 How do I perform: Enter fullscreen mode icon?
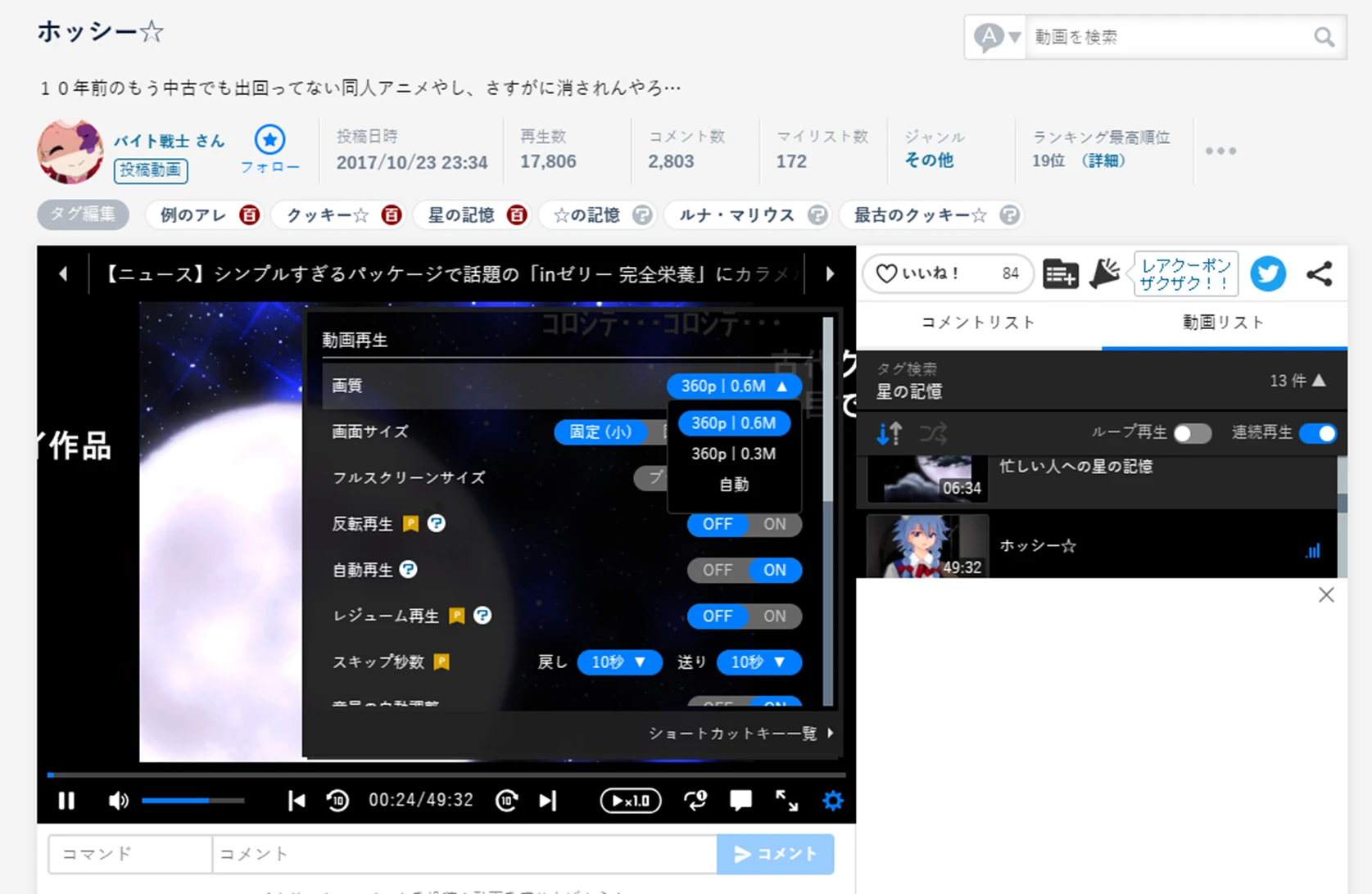(x=786, y=800)
